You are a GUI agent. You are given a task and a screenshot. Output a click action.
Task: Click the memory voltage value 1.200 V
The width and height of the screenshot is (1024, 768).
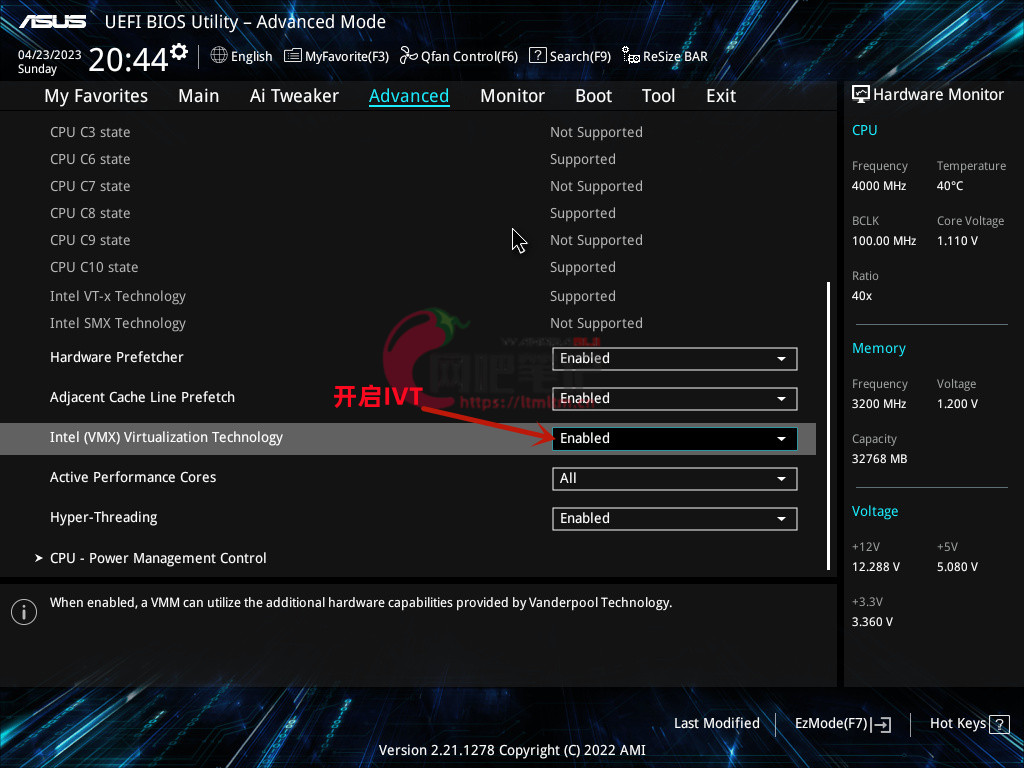tap(957, 404)
